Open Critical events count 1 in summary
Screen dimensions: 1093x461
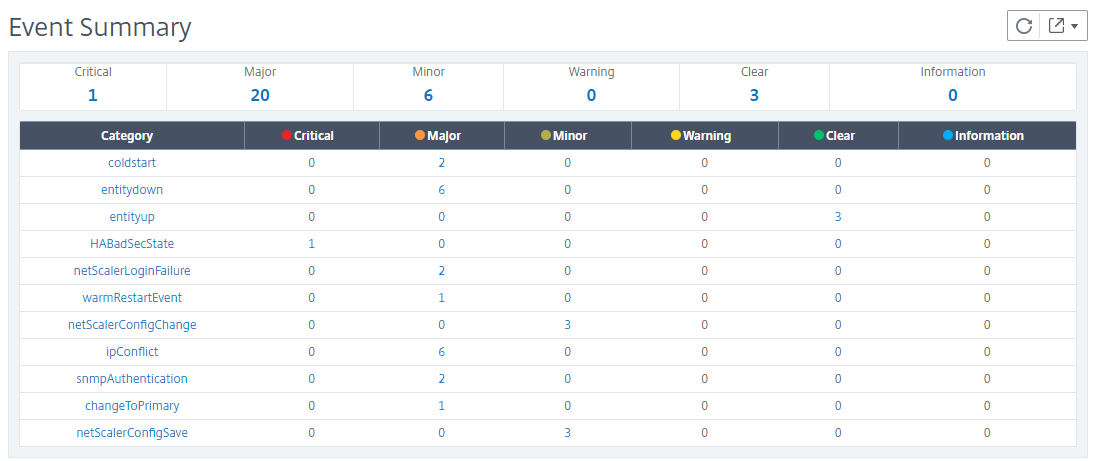point(93,95)
